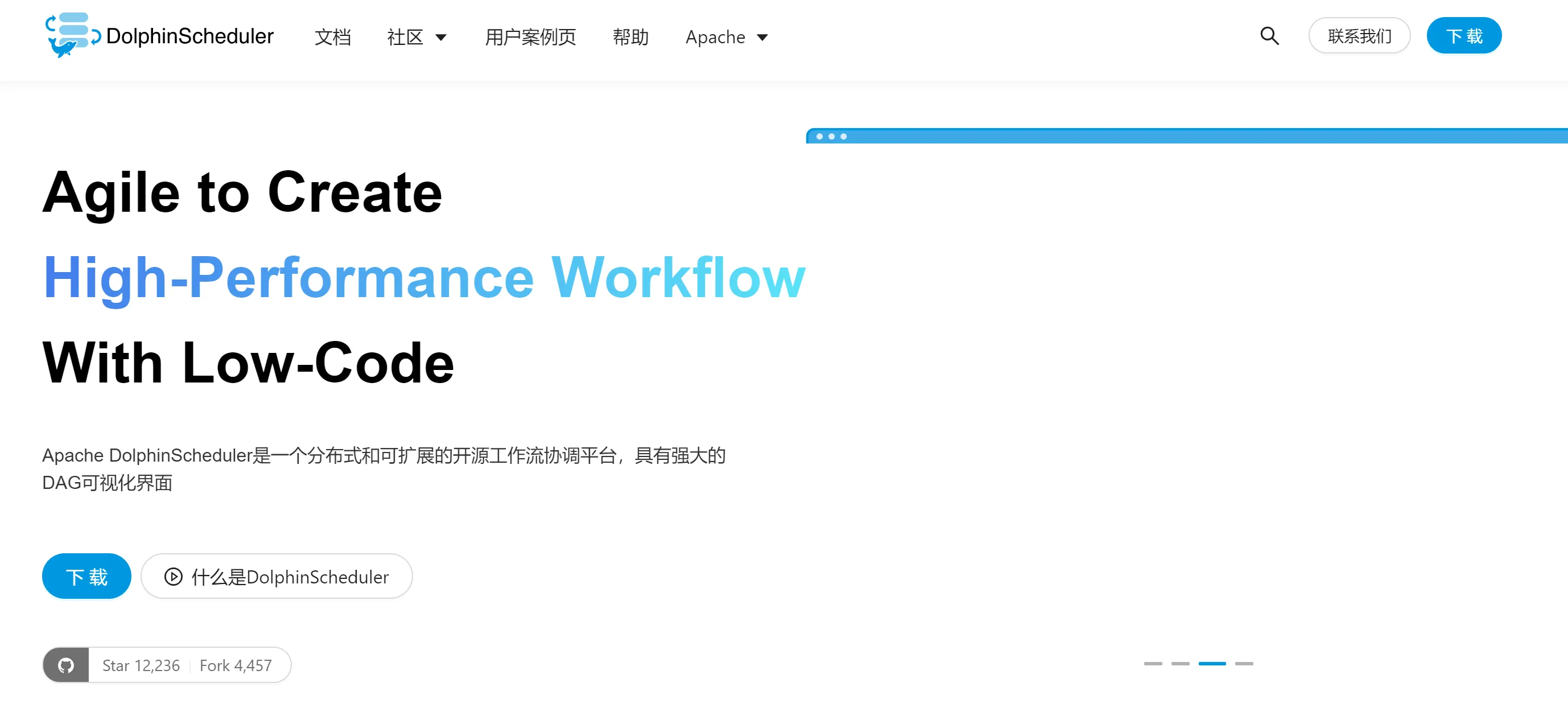Expand the Apache dropdown arrow
The height and width of the screenshot is (728, 1568).
[x=762, y=38]
